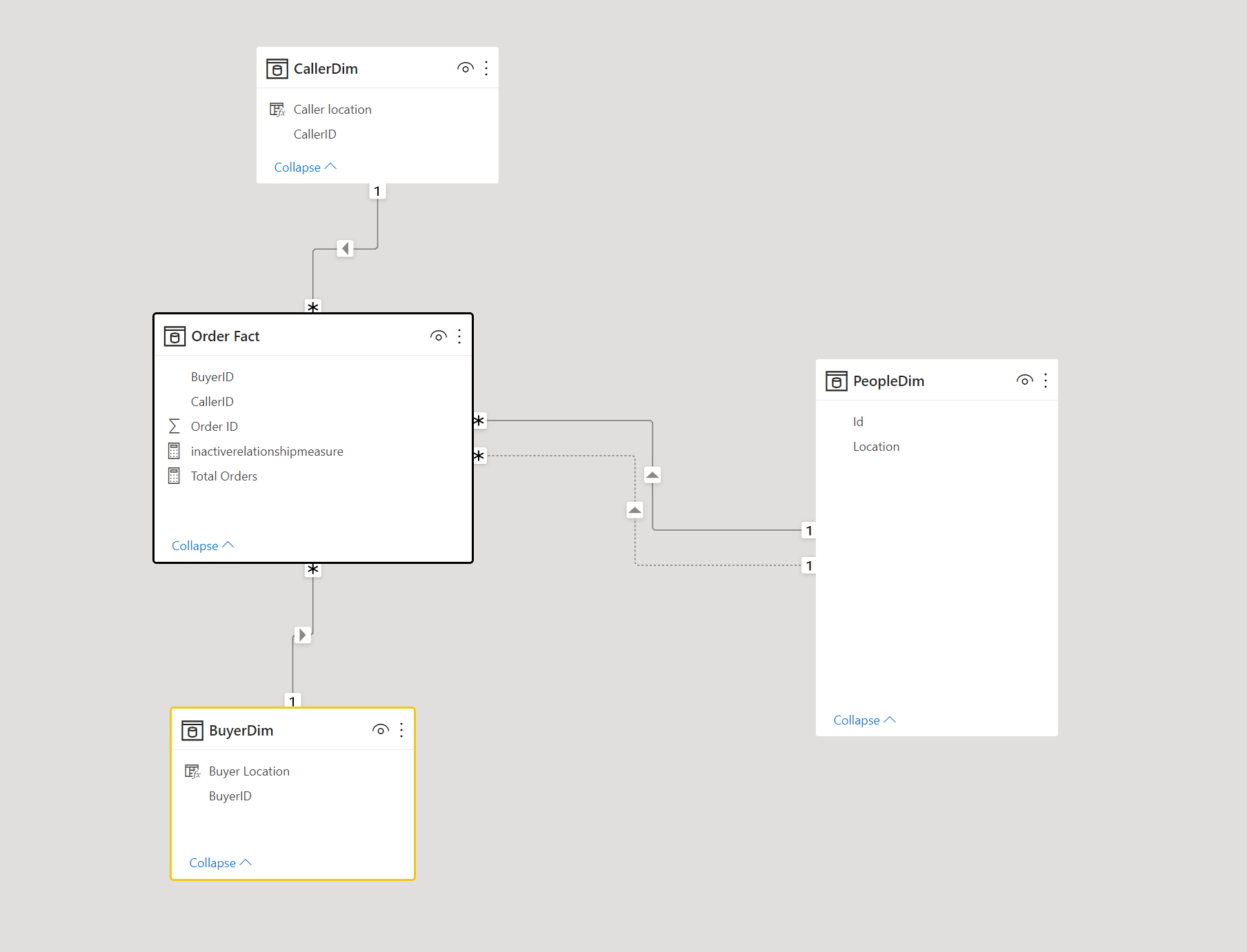The width and height of the screenshot is (1247, 952).
Task: Click the CallerDim table icon
Action: [277, 69]
